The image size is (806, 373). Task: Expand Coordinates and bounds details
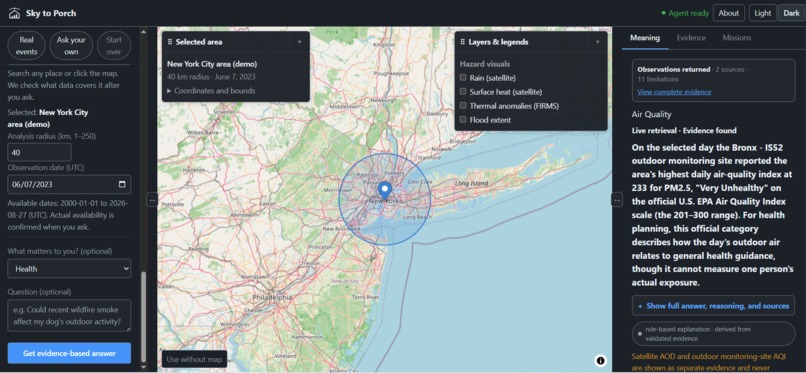click(x=211, y=91)
